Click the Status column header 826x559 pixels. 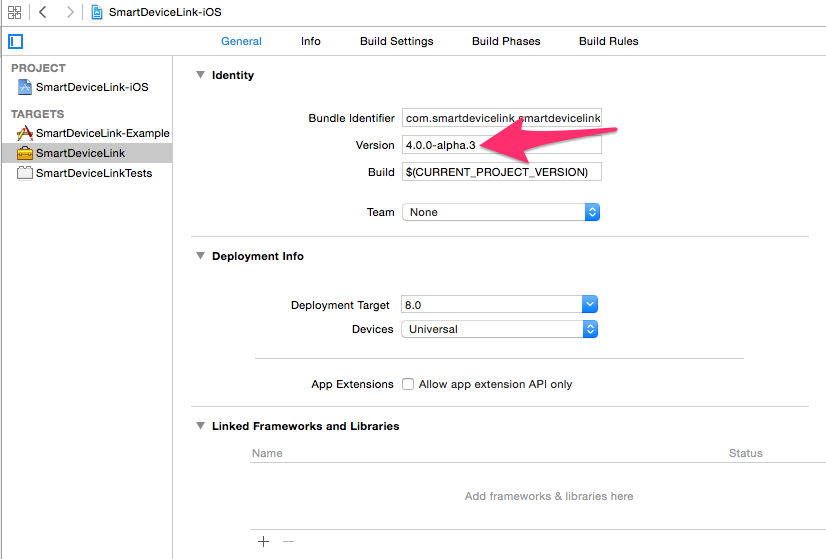(x=745, y=453)
